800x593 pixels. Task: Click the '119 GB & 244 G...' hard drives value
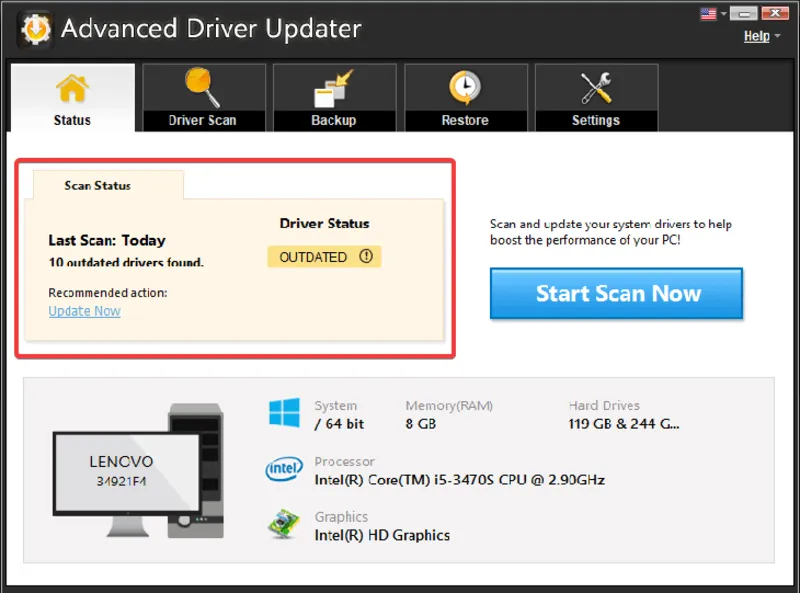tap(624, 424)
